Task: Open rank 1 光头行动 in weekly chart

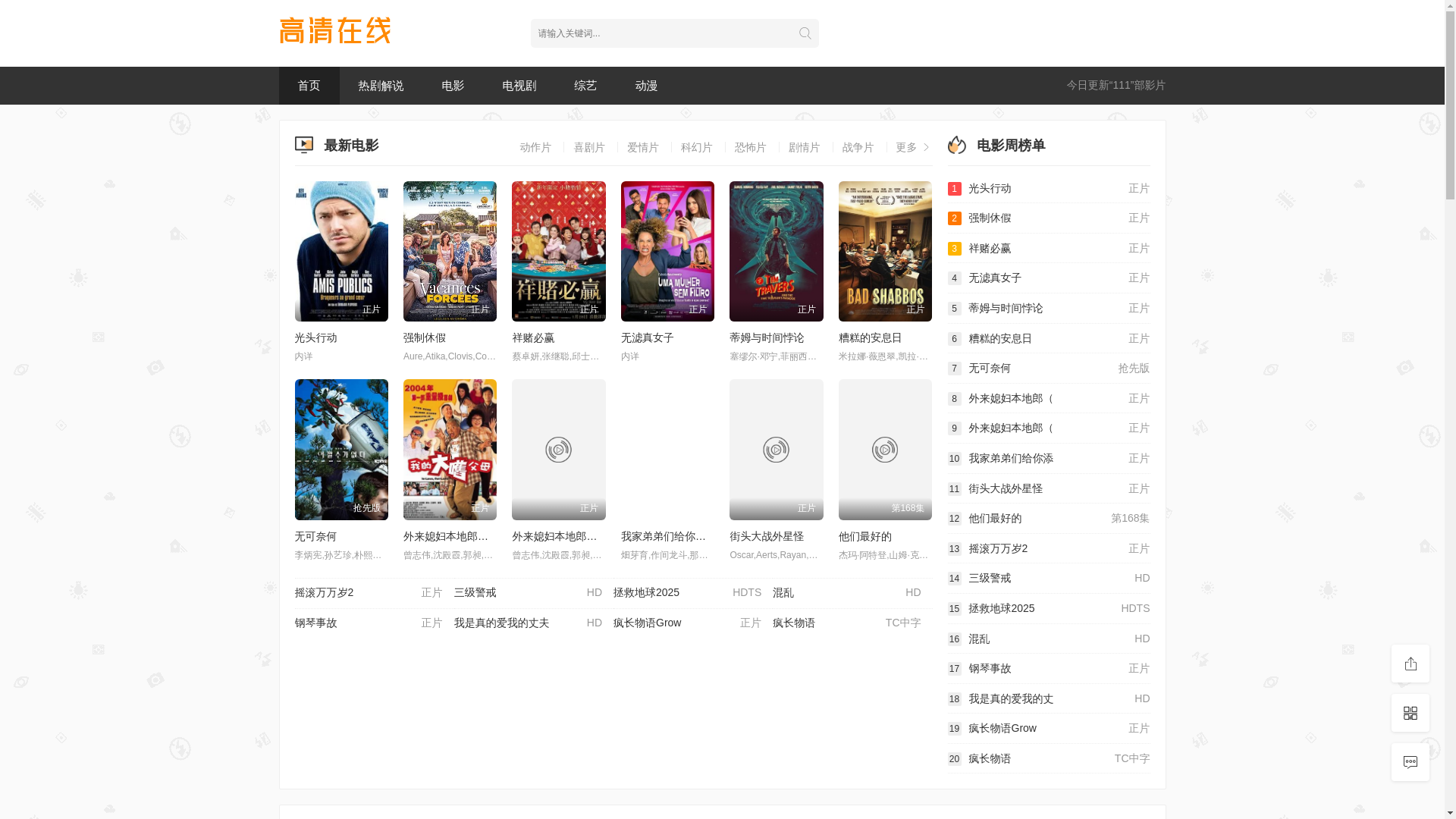Action: pos(1049,188)
